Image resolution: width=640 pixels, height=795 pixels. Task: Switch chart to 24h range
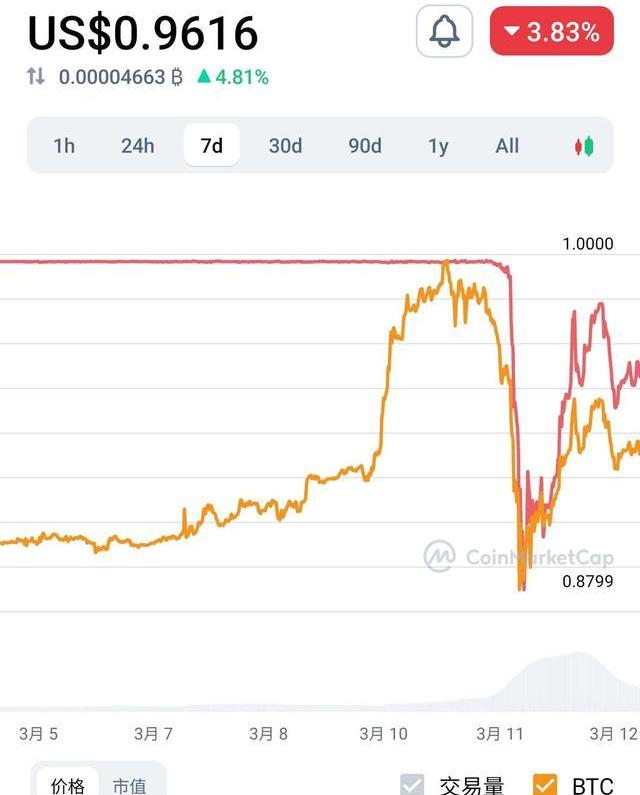tap(138, 146)
